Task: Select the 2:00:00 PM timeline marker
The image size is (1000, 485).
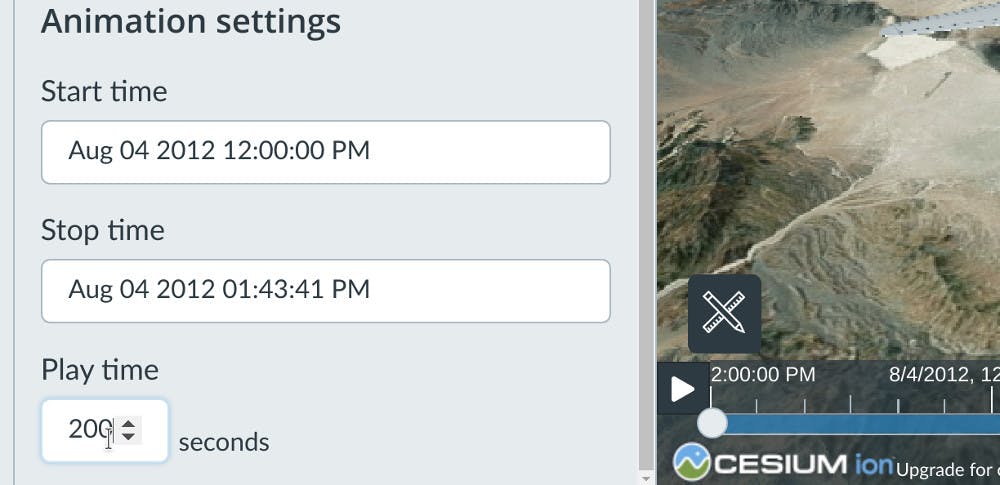Action: (x=763, y=375)
